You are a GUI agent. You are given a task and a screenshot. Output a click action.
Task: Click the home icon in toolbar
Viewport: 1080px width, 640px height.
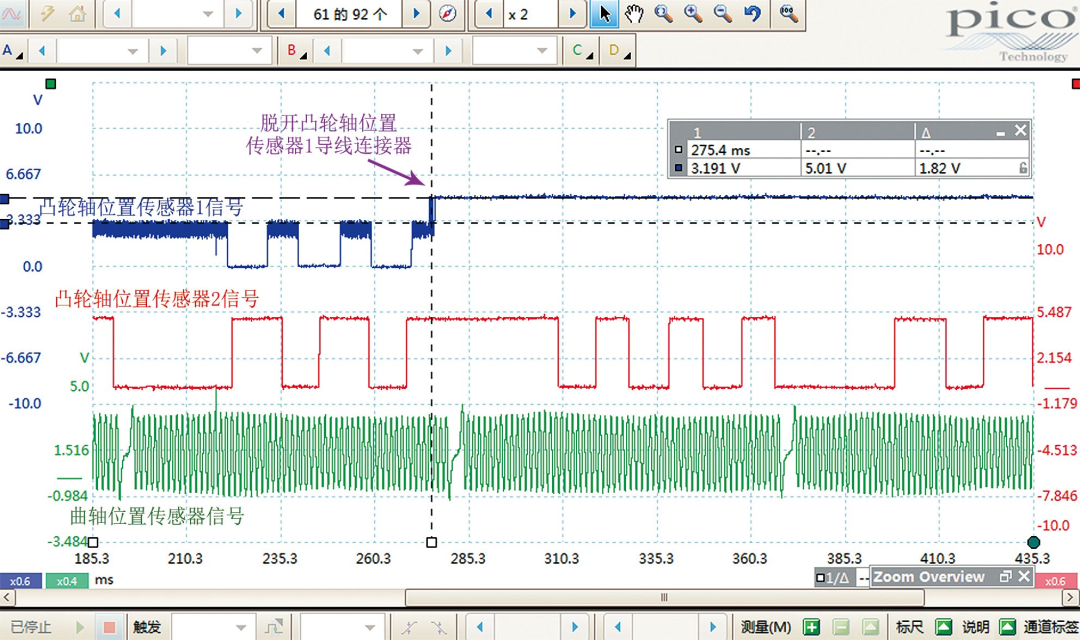pos(77,13)
